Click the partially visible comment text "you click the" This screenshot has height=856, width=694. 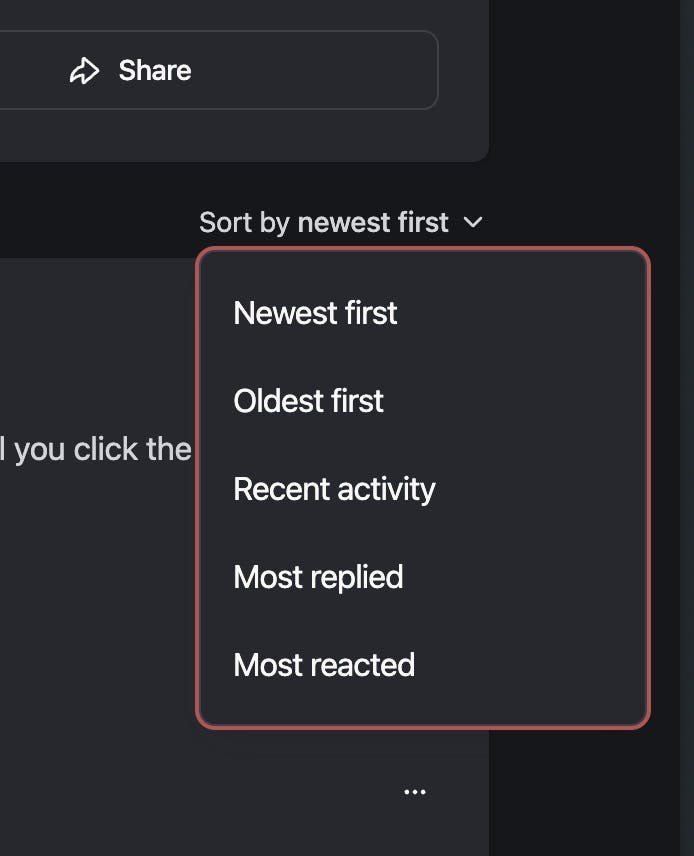pos(103,450)
